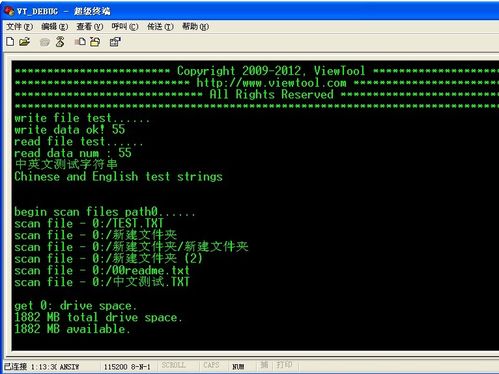Click the SCROLL indicator in status bar

tap(173, 365)
